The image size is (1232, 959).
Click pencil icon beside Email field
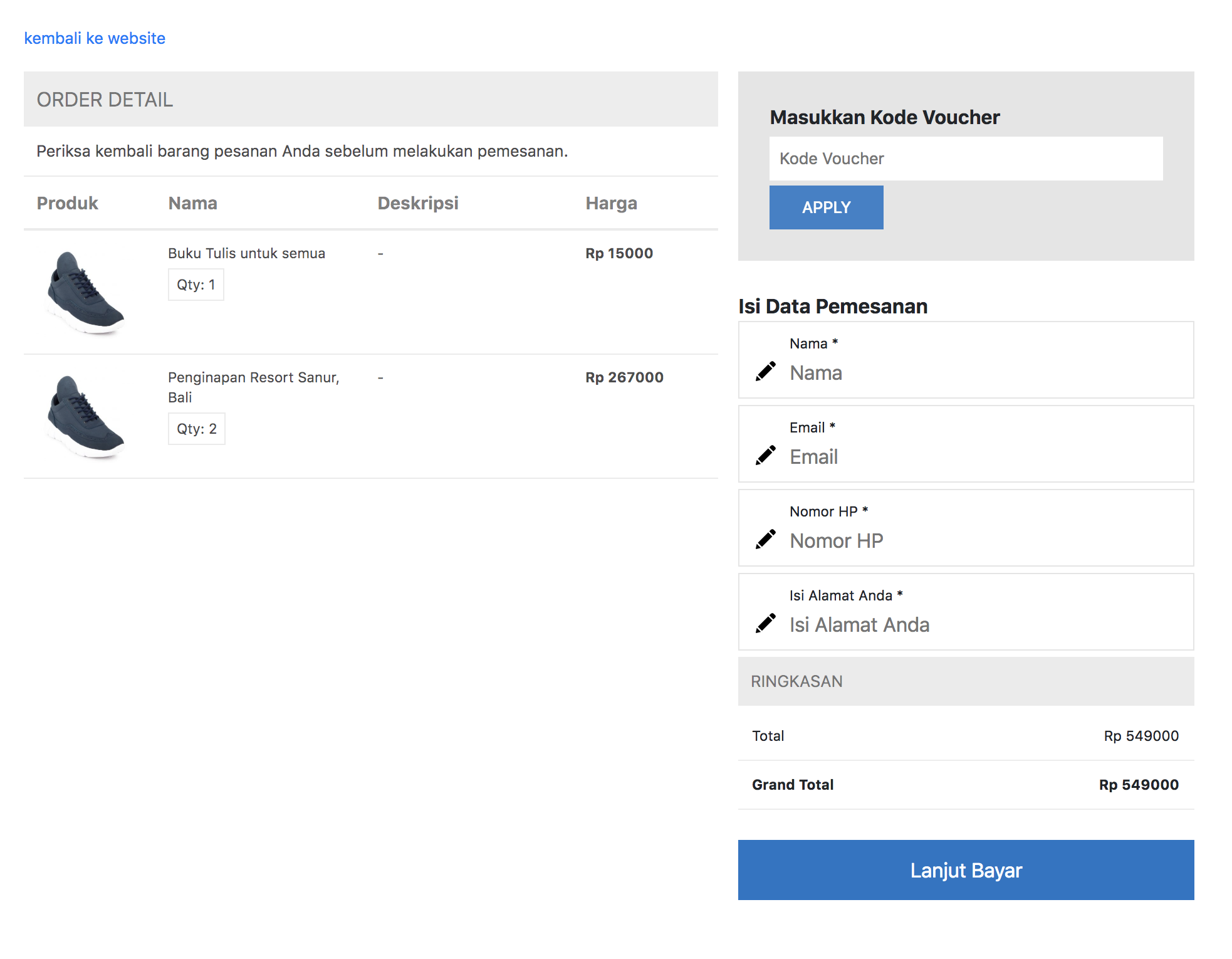point(765,455)
